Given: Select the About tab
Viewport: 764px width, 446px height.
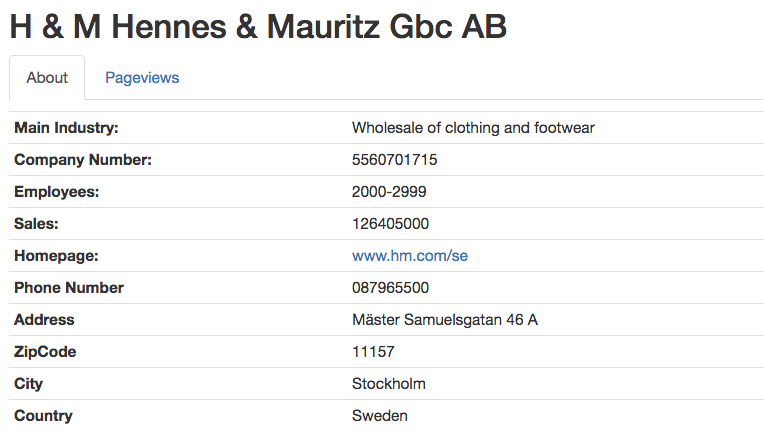Looking at the screenshot, I should pyautogui.click(x=47, y=77).
